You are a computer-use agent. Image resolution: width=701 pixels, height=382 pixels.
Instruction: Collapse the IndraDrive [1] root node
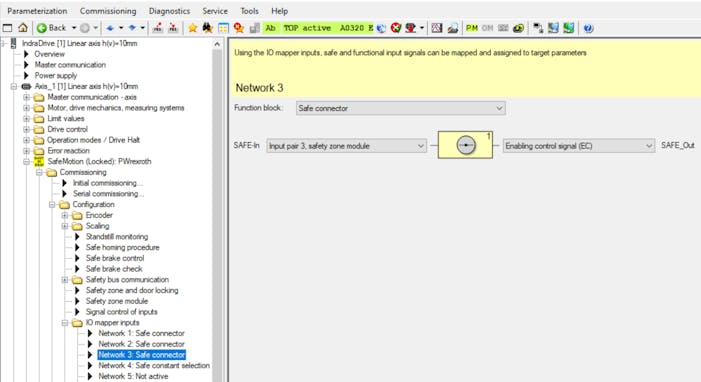[x=4, y=43]
